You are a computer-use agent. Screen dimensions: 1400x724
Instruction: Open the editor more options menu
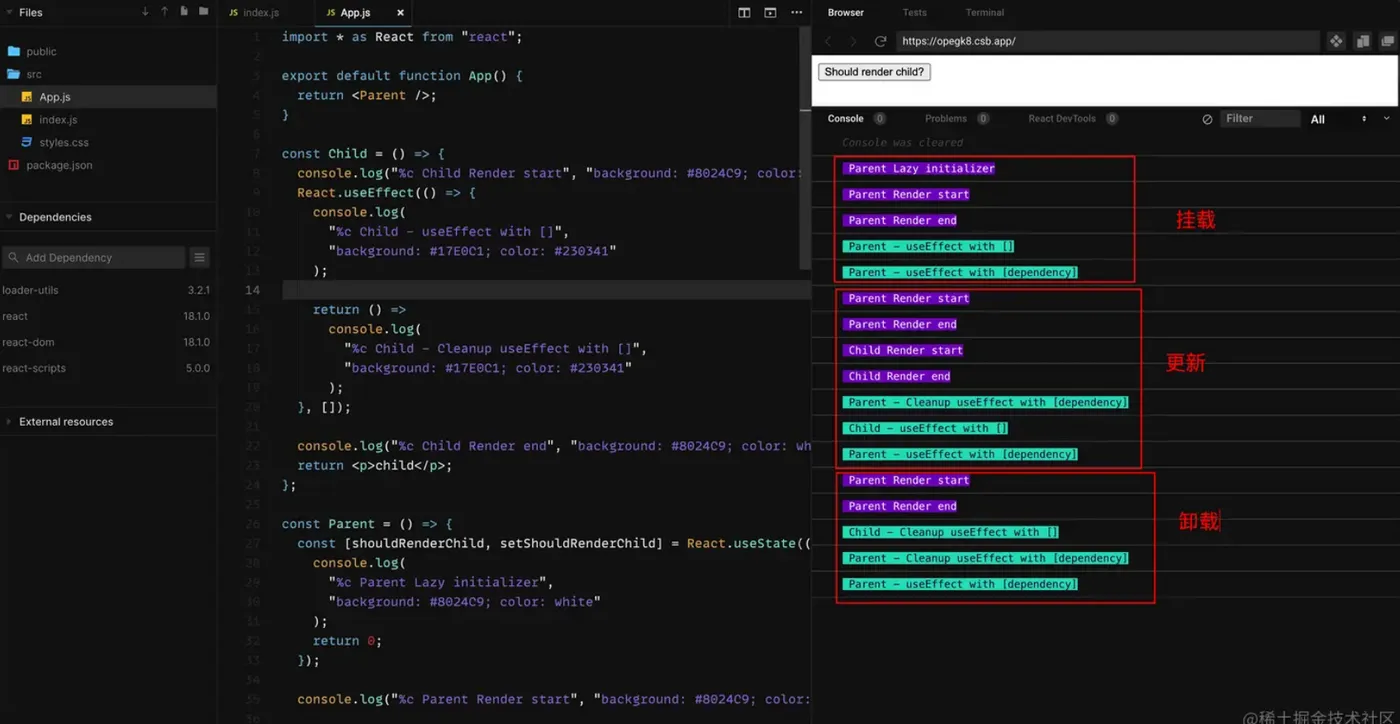click(x=796, y=13)
